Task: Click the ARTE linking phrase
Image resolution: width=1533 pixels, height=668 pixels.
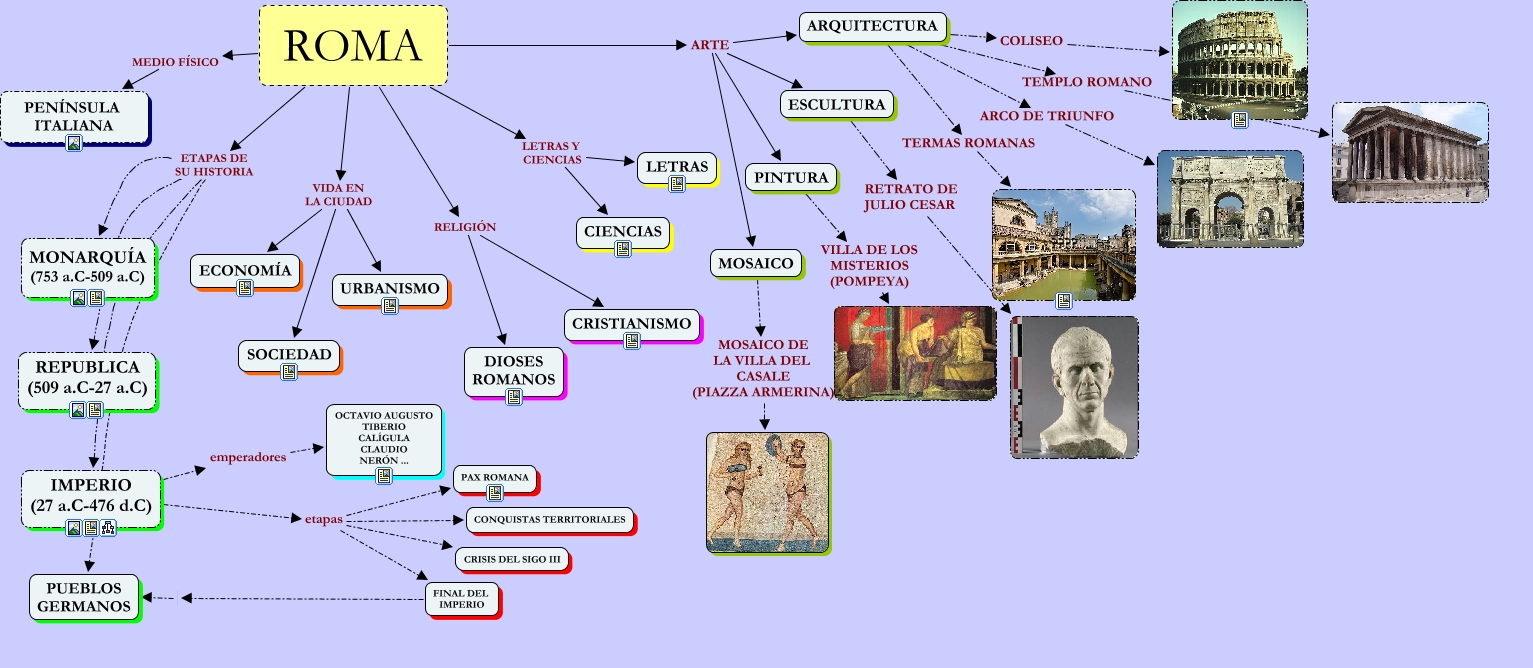Action: pos(709,45)
